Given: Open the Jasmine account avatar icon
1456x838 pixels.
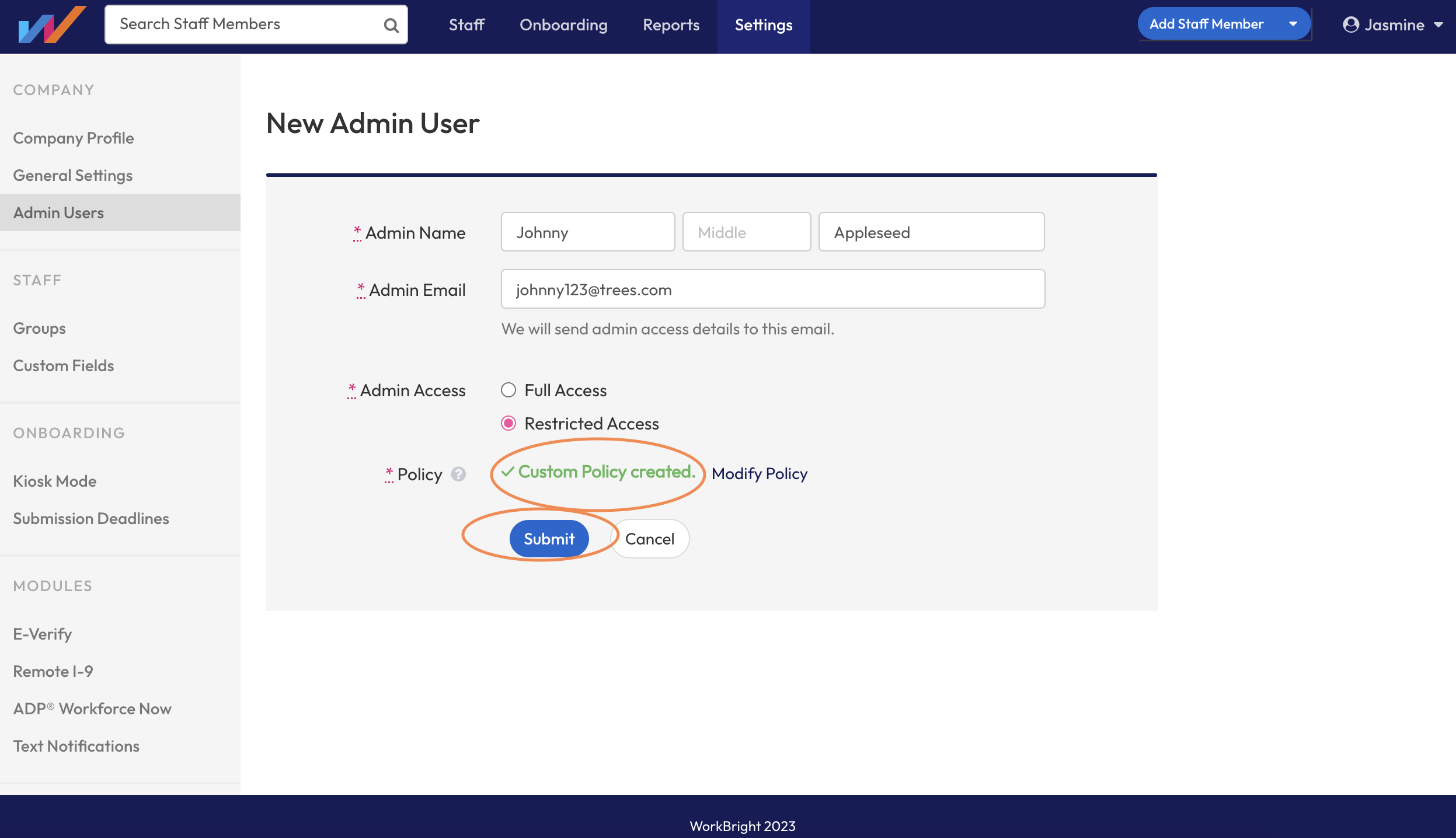Looking at the screenshot, I should click(1351, 25).
